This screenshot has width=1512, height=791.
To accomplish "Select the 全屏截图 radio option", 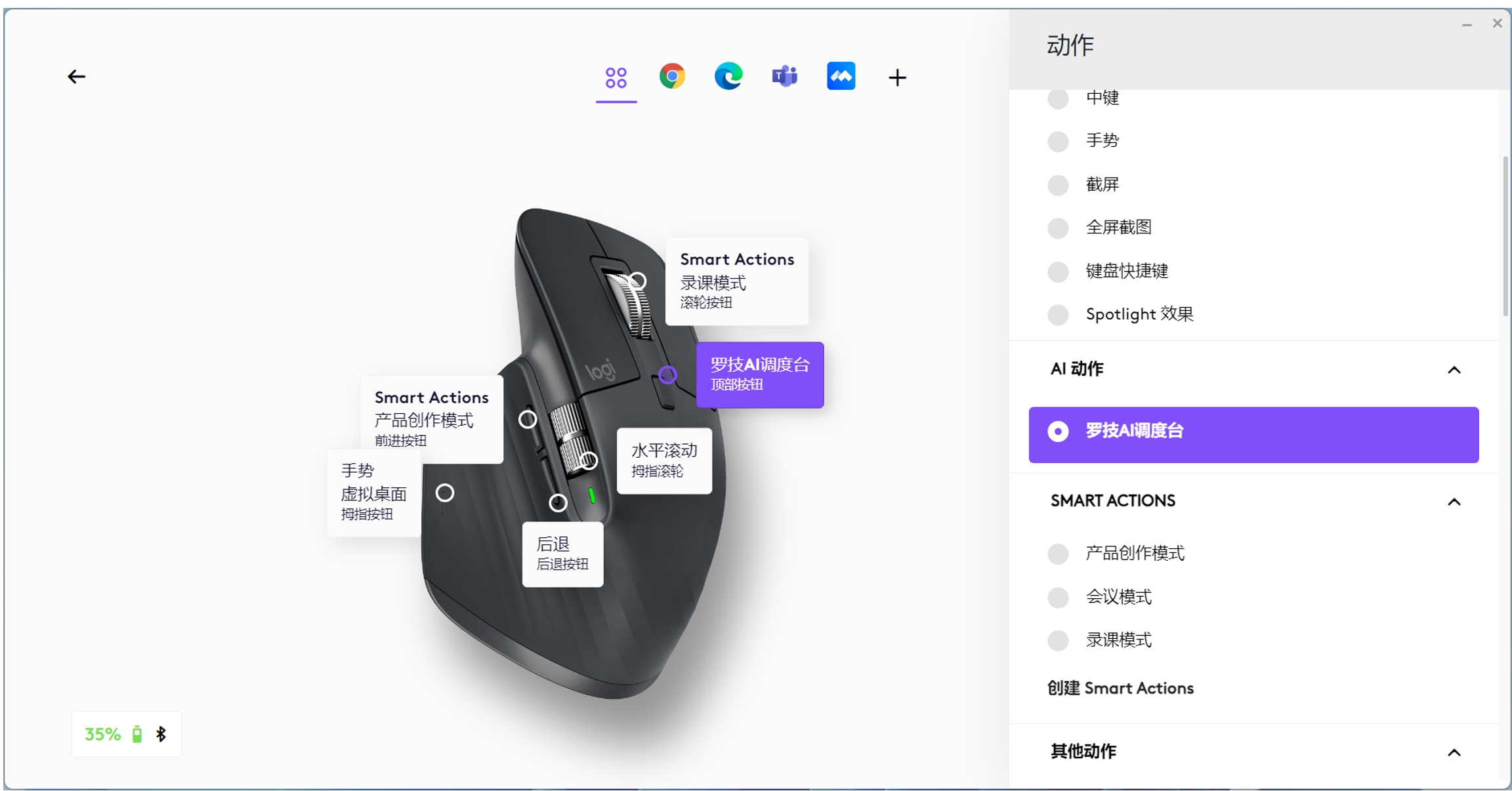I will [x=1058, y=228].
